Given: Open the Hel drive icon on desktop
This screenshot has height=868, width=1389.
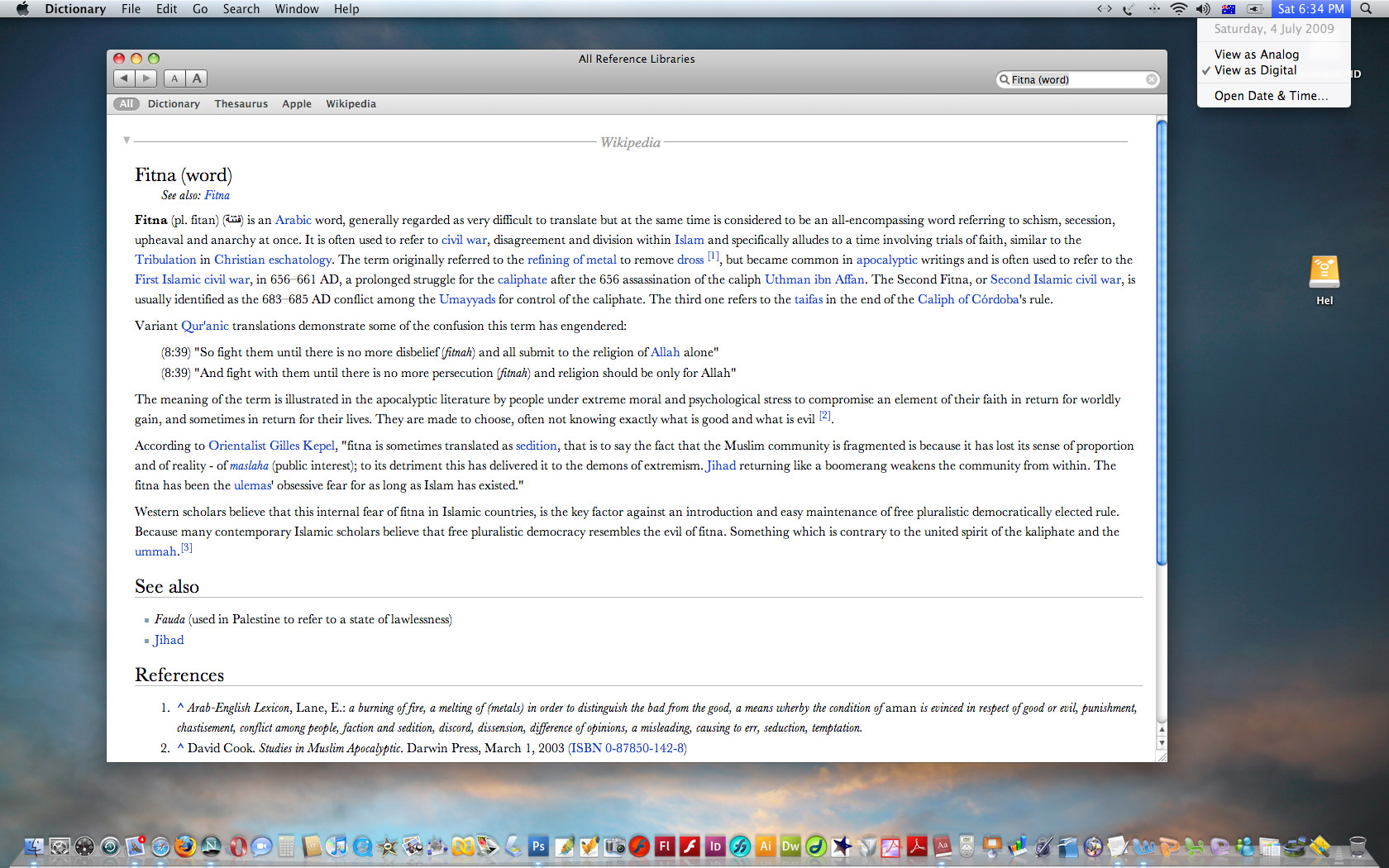Looking at the screenshot, I should 1324,272.
